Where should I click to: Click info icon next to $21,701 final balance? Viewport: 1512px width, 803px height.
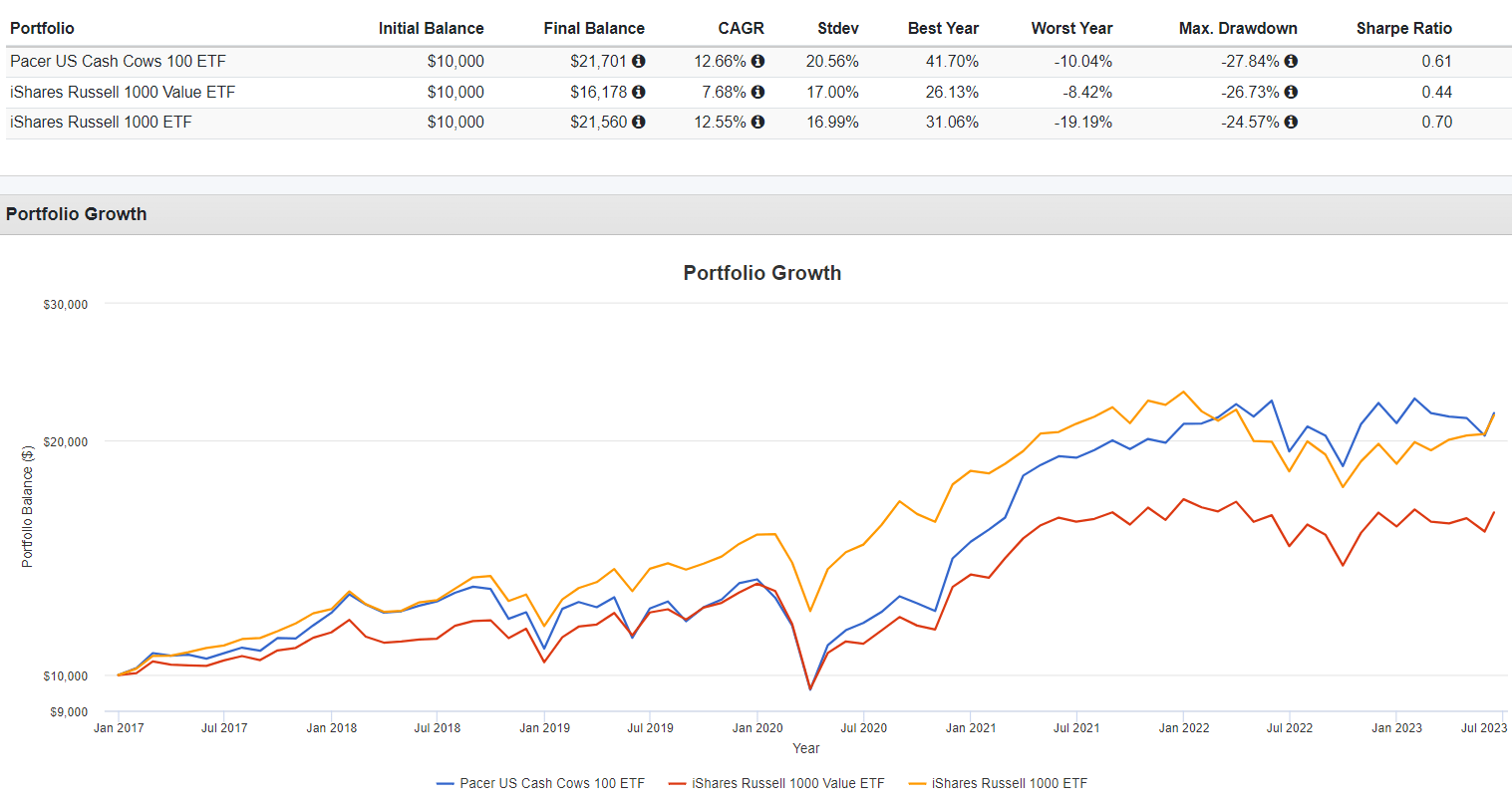point(639,61)
